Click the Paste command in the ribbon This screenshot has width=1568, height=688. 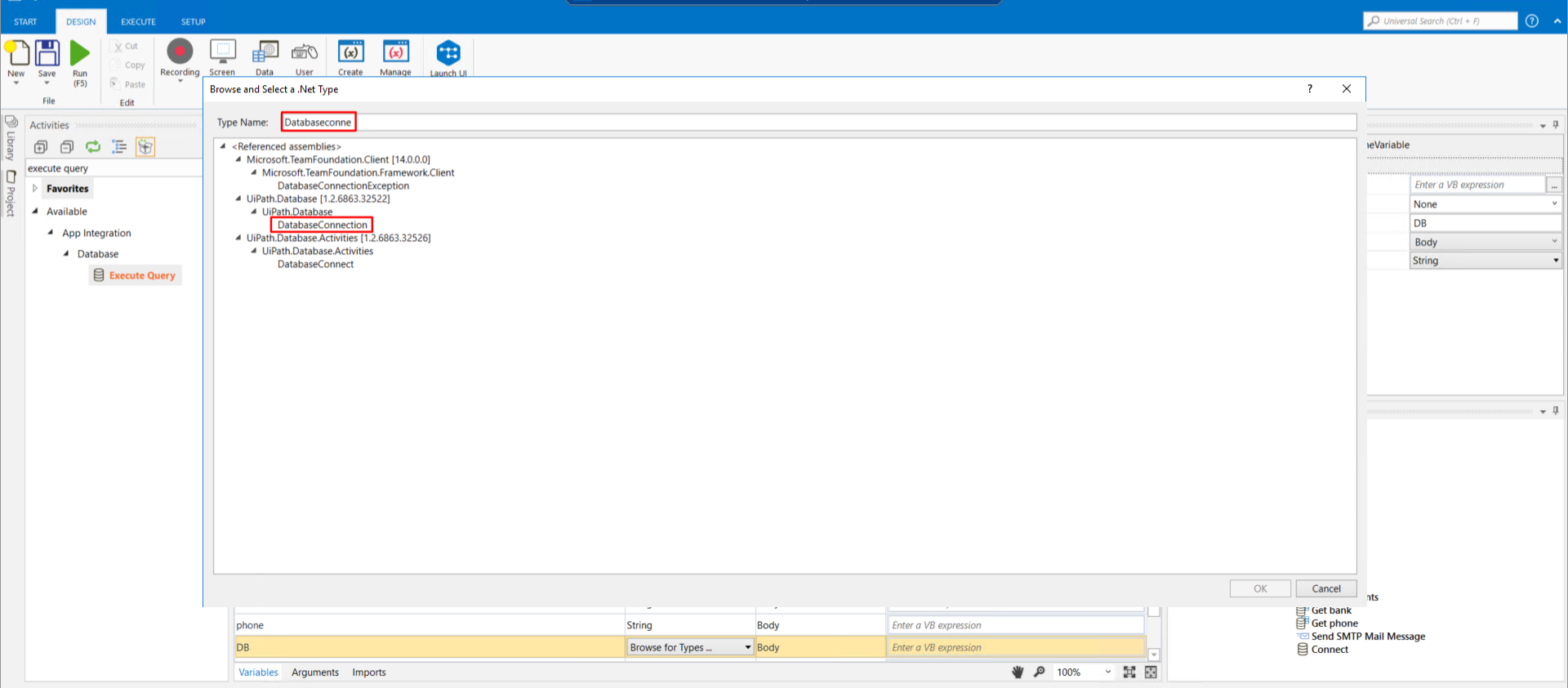127,84
